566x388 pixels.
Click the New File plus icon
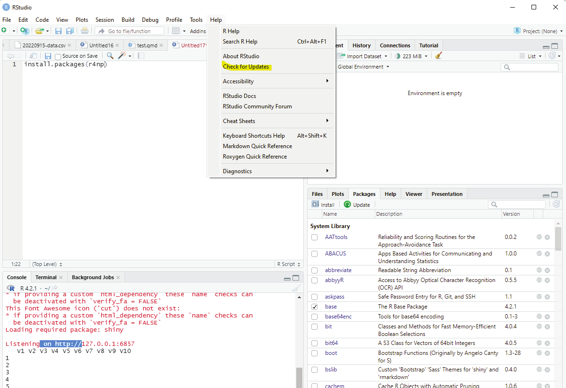pos(4,31)
